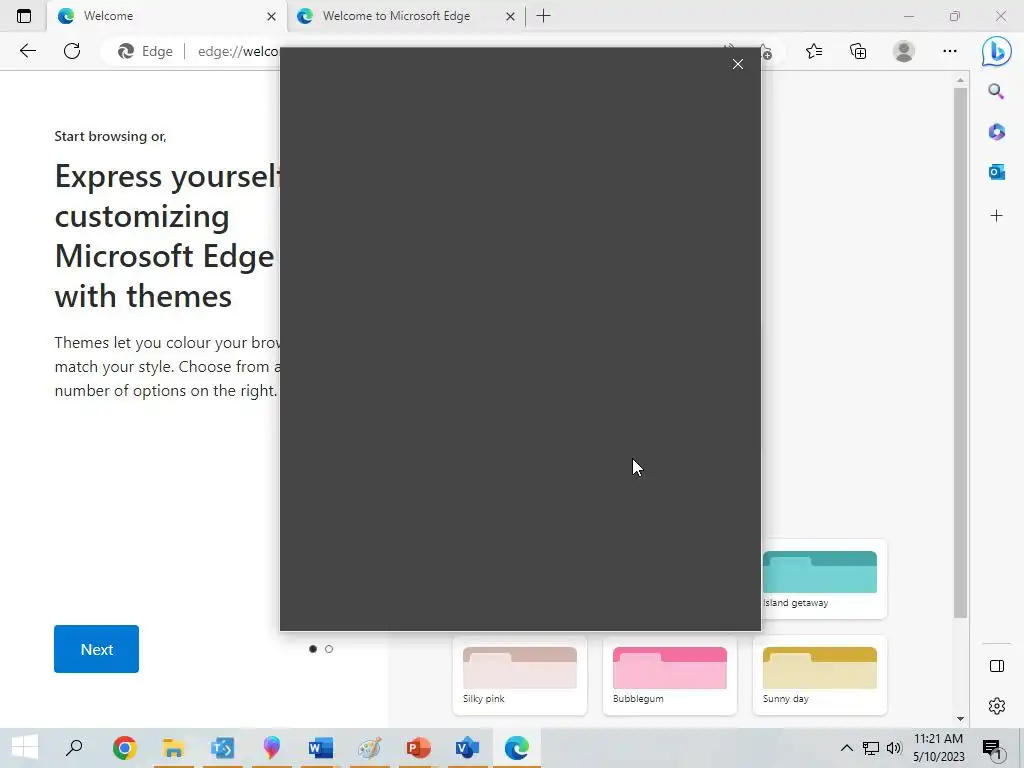
Task: Click the Next button
Action: 97,649
